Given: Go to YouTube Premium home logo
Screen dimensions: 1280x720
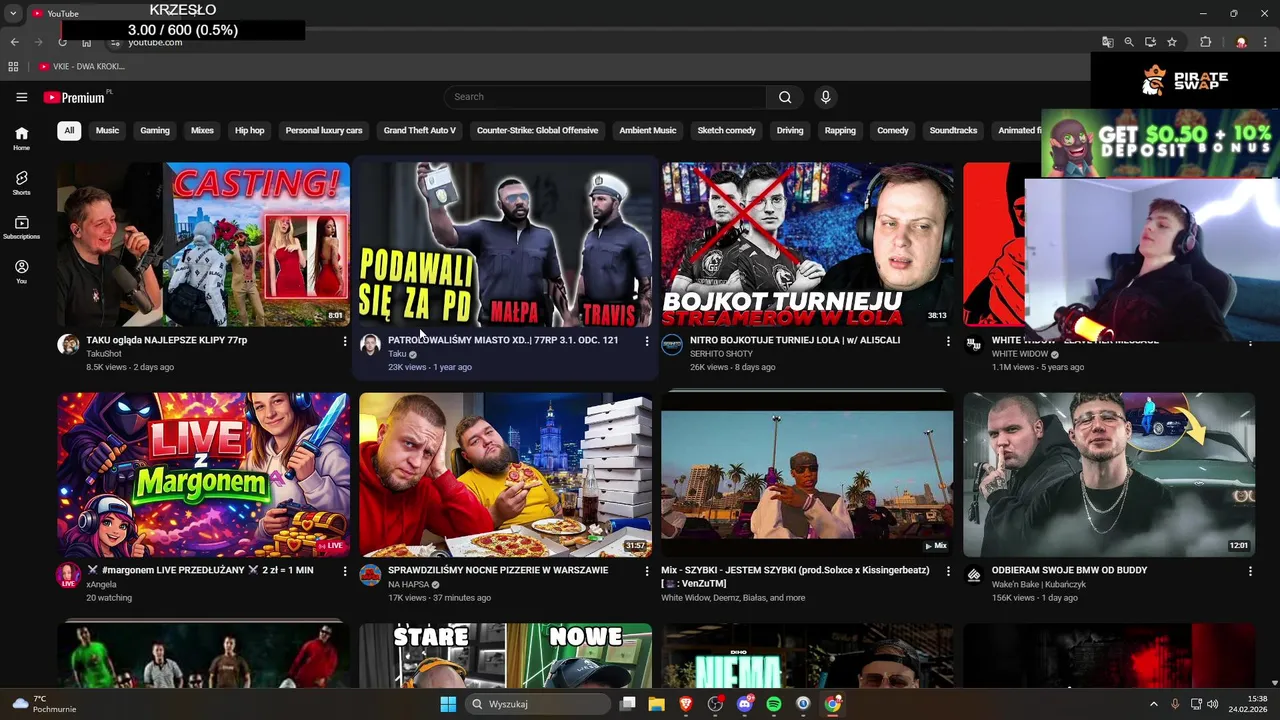Looking at the screenshot, I should click(x=75, y=97).
